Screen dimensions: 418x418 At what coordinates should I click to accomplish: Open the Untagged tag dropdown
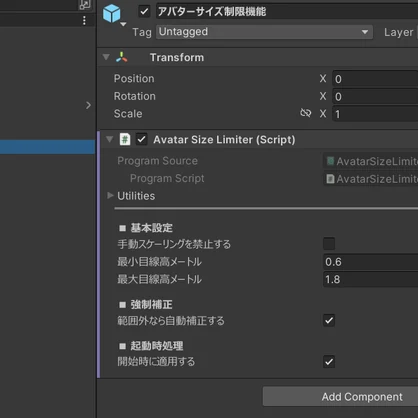coord(264,32)
